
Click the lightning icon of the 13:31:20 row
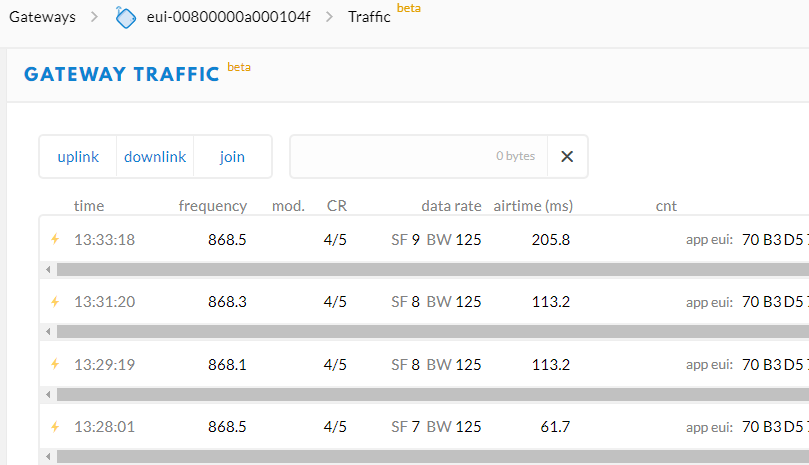pyautogui.click(x=56, y=302)
